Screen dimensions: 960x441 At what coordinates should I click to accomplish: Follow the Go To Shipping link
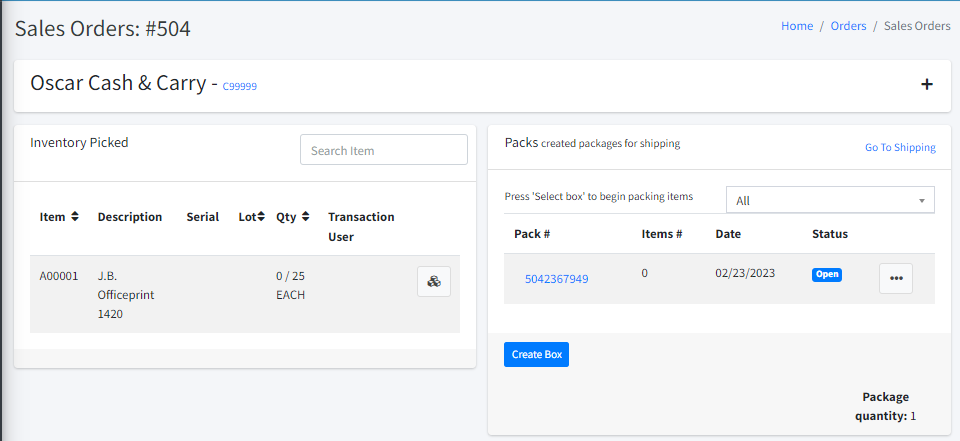point(900,148)
